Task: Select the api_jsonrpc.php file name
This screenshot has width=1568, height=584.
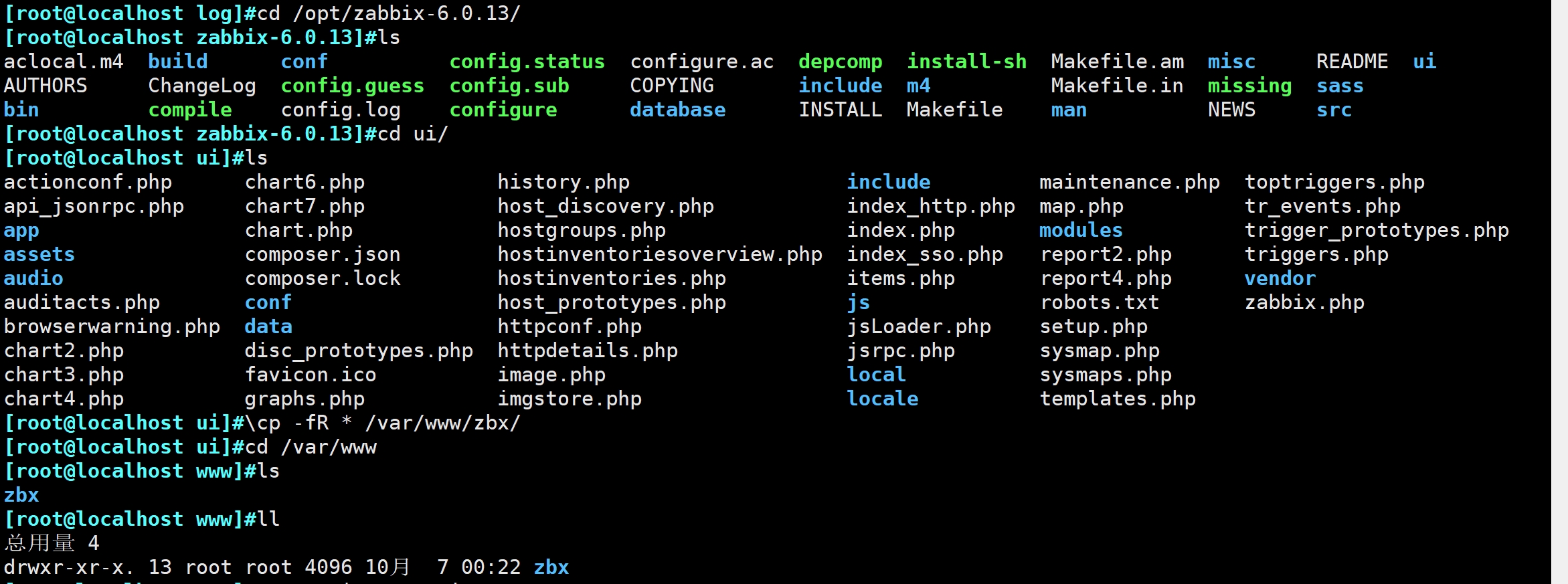Action: (x=94, y=206)
